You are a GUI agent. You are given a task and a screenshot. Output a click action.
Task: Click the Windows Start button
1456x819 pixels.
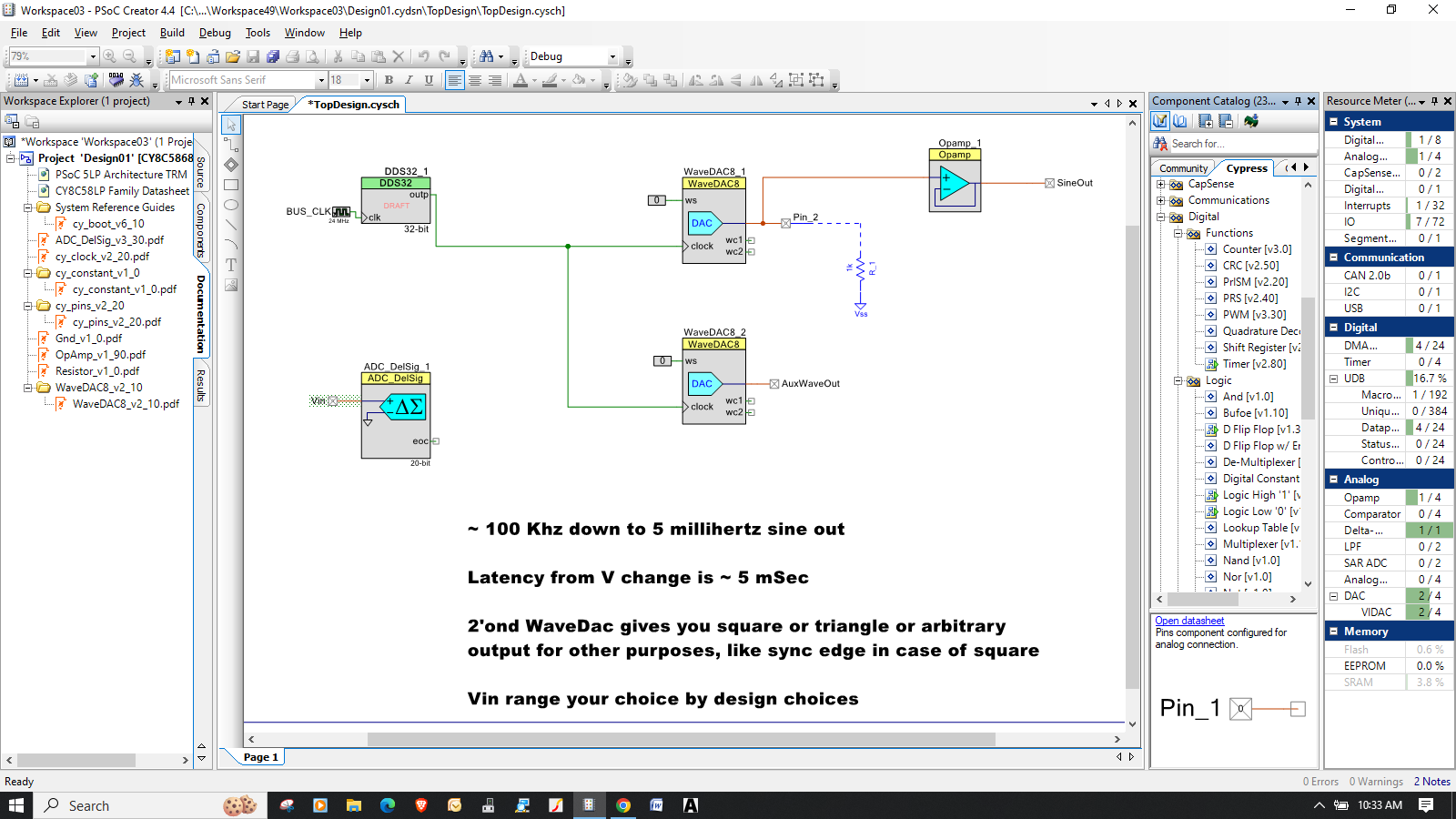point(16,805)
